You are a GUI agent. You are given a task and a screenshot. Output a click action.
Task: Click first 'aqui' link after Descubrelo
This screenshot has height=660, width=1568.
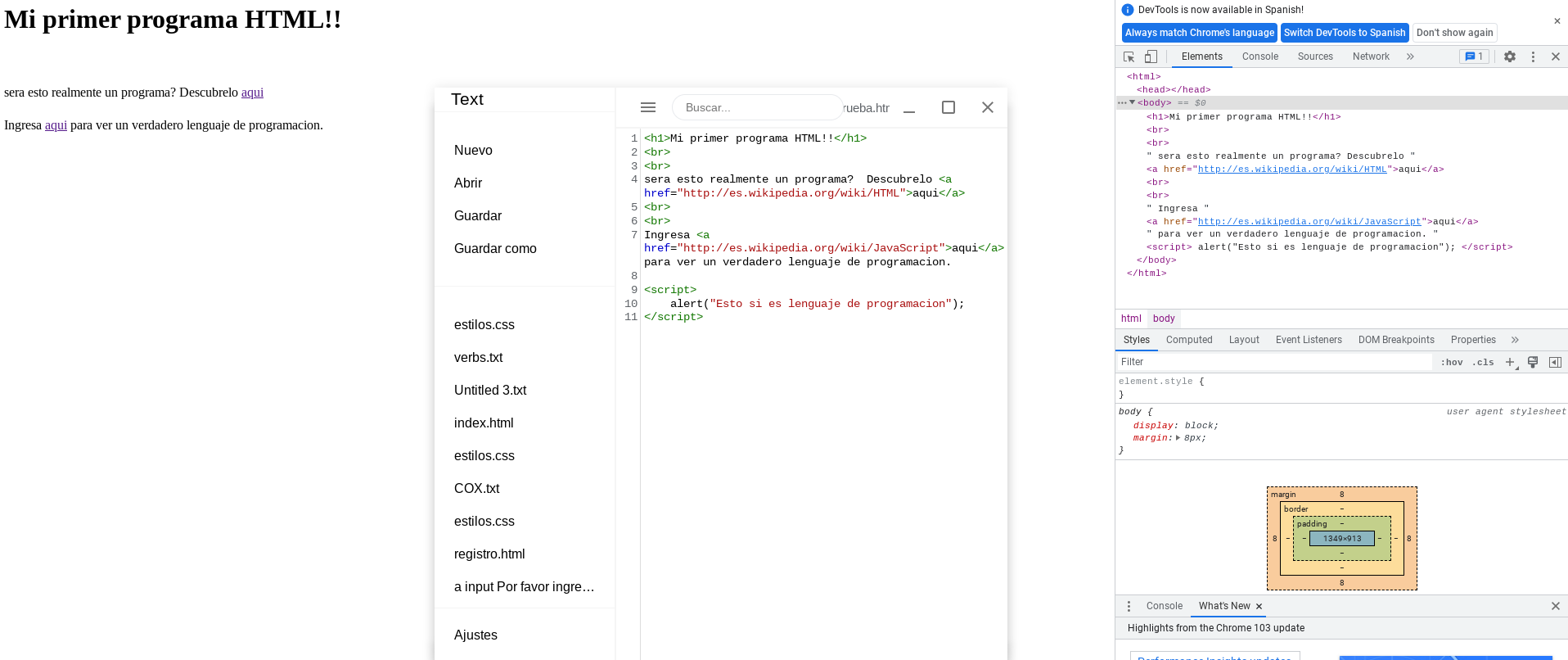click(x=252, y=93)
